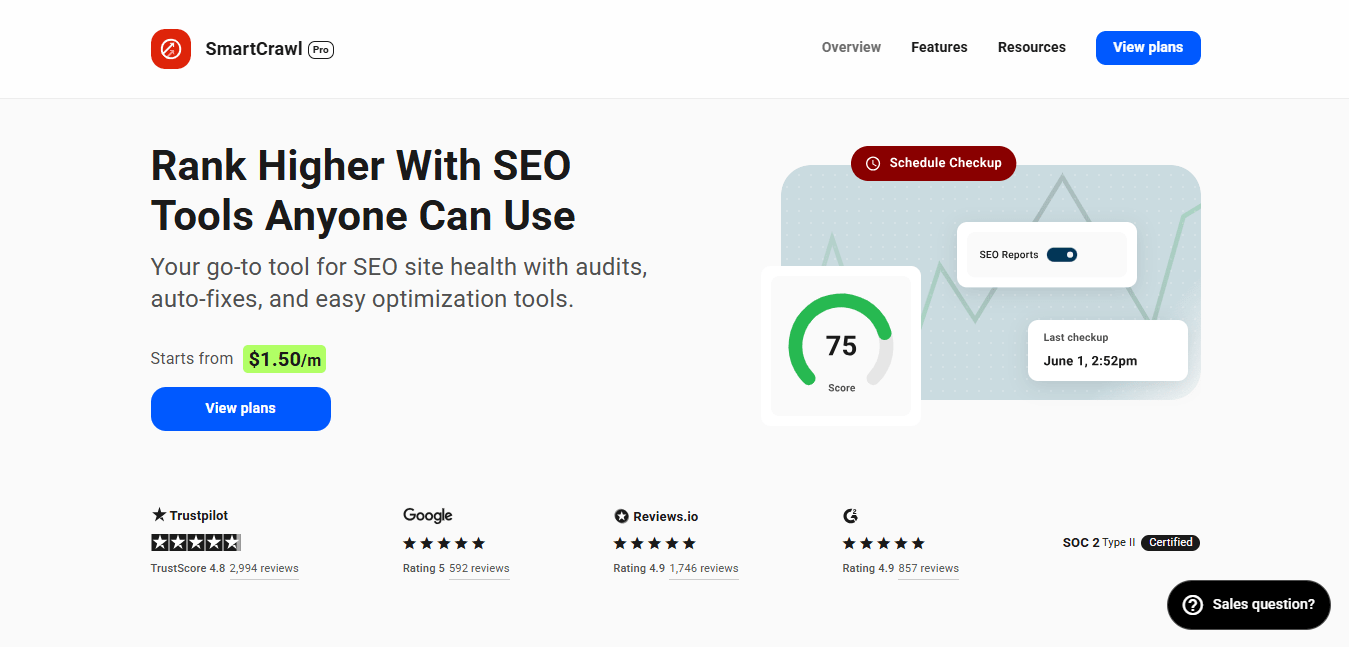The image size is (1349, 647).
Task: Click the Schedule Checkup button
Action: point(933,163)
